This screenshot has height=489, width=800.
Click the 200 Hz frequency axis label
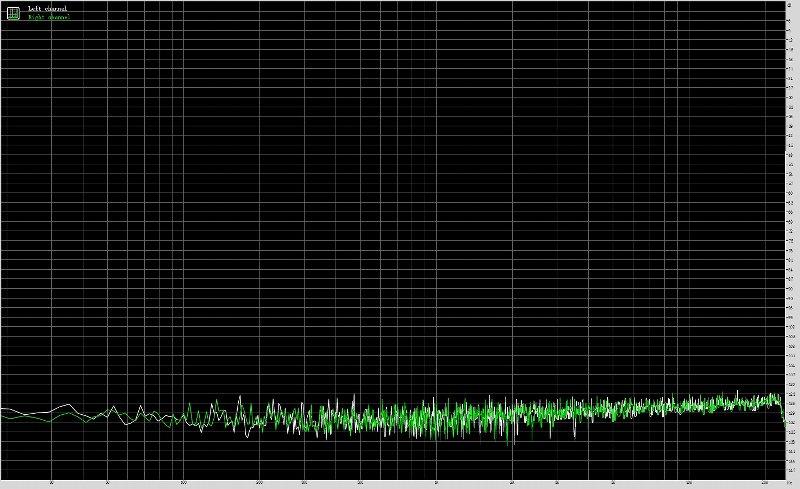259,484
